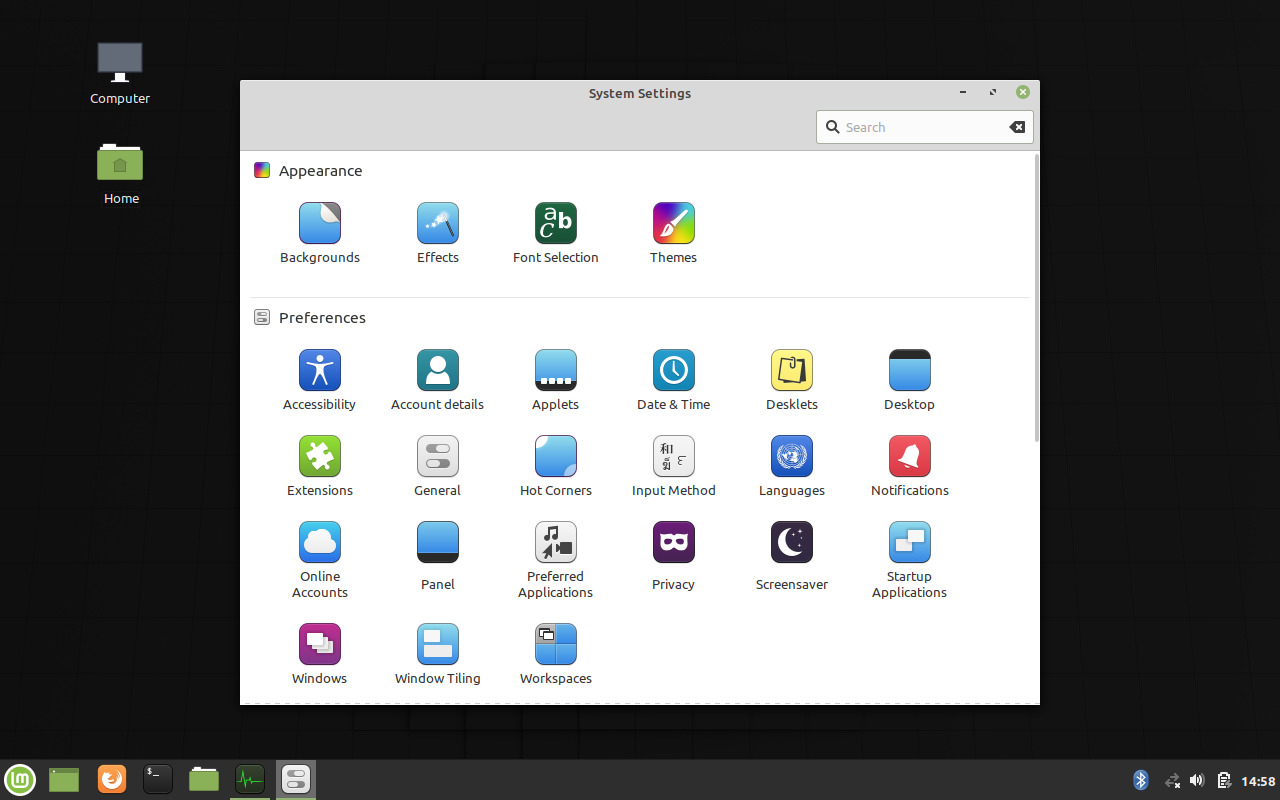Clear the search field text
Screen dimensions: 1280x800
1017,127
